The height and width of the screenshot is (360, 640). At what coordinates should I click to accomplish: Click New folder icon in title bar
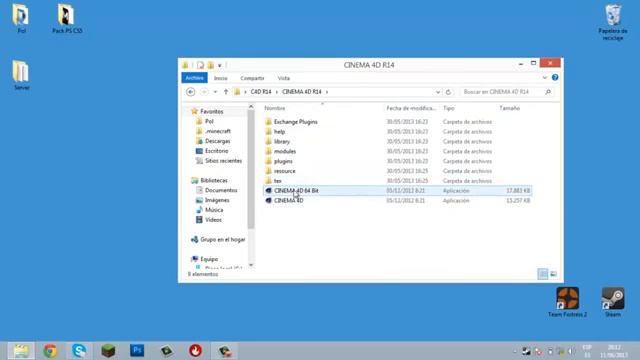[211, 65]
